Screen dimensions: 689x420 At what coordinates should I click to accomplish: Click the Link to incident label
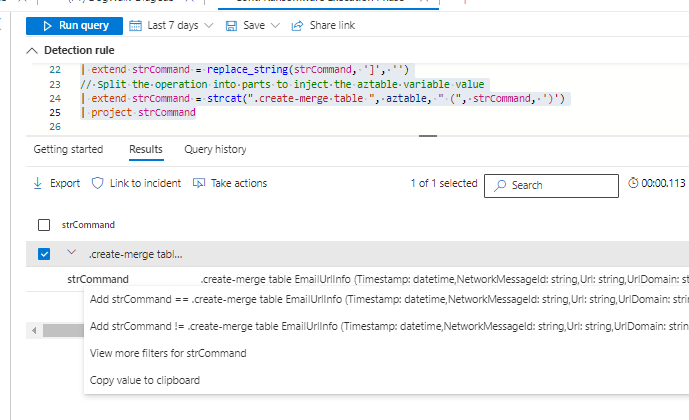[145, 183]
